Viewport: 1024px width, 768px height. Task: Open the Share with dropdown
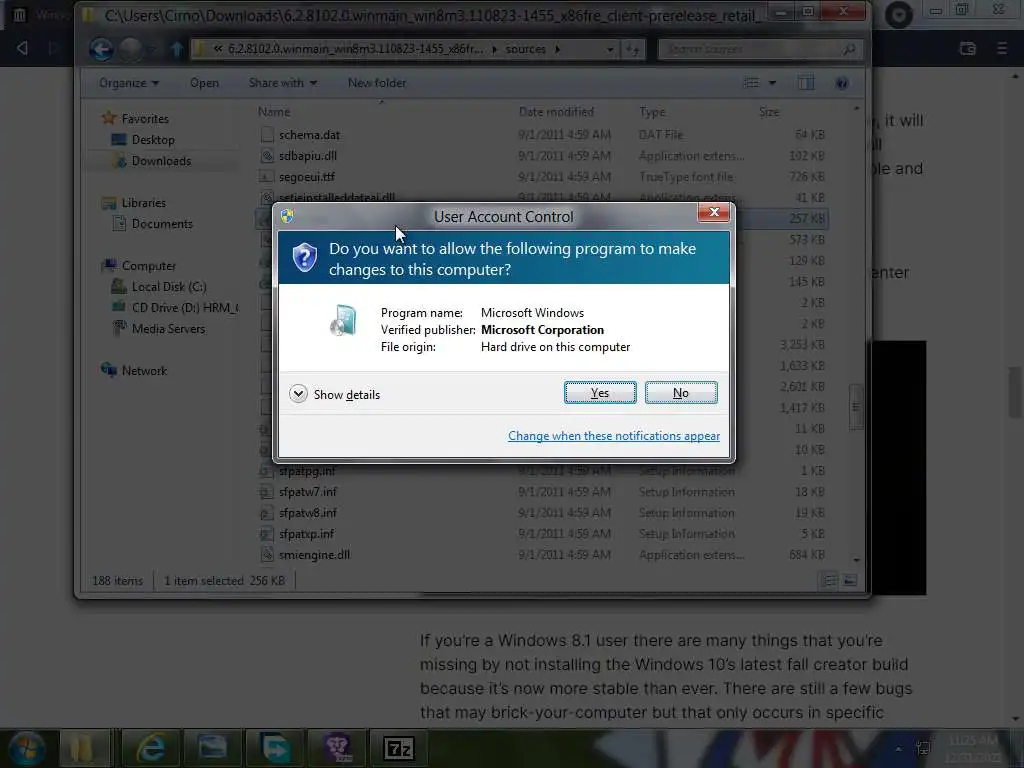pyautogui.click(x=282, y=83)
